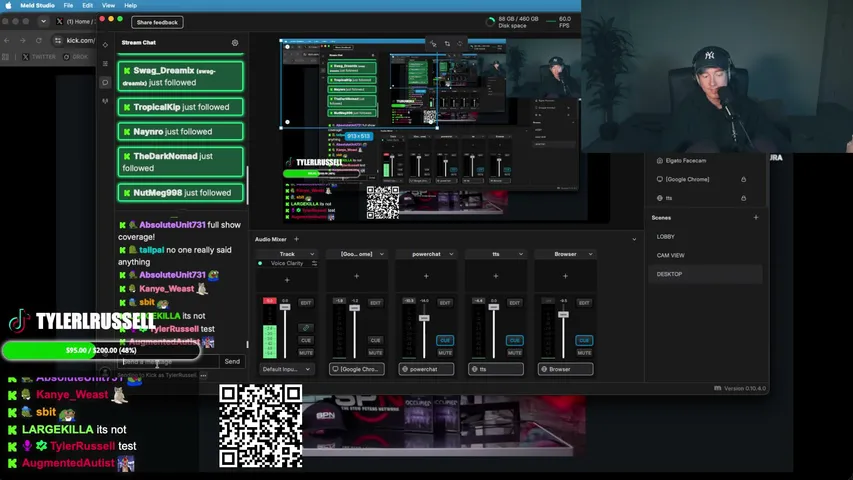Mute the tts channel
853x480 pixels.
[x=515, y=353]
